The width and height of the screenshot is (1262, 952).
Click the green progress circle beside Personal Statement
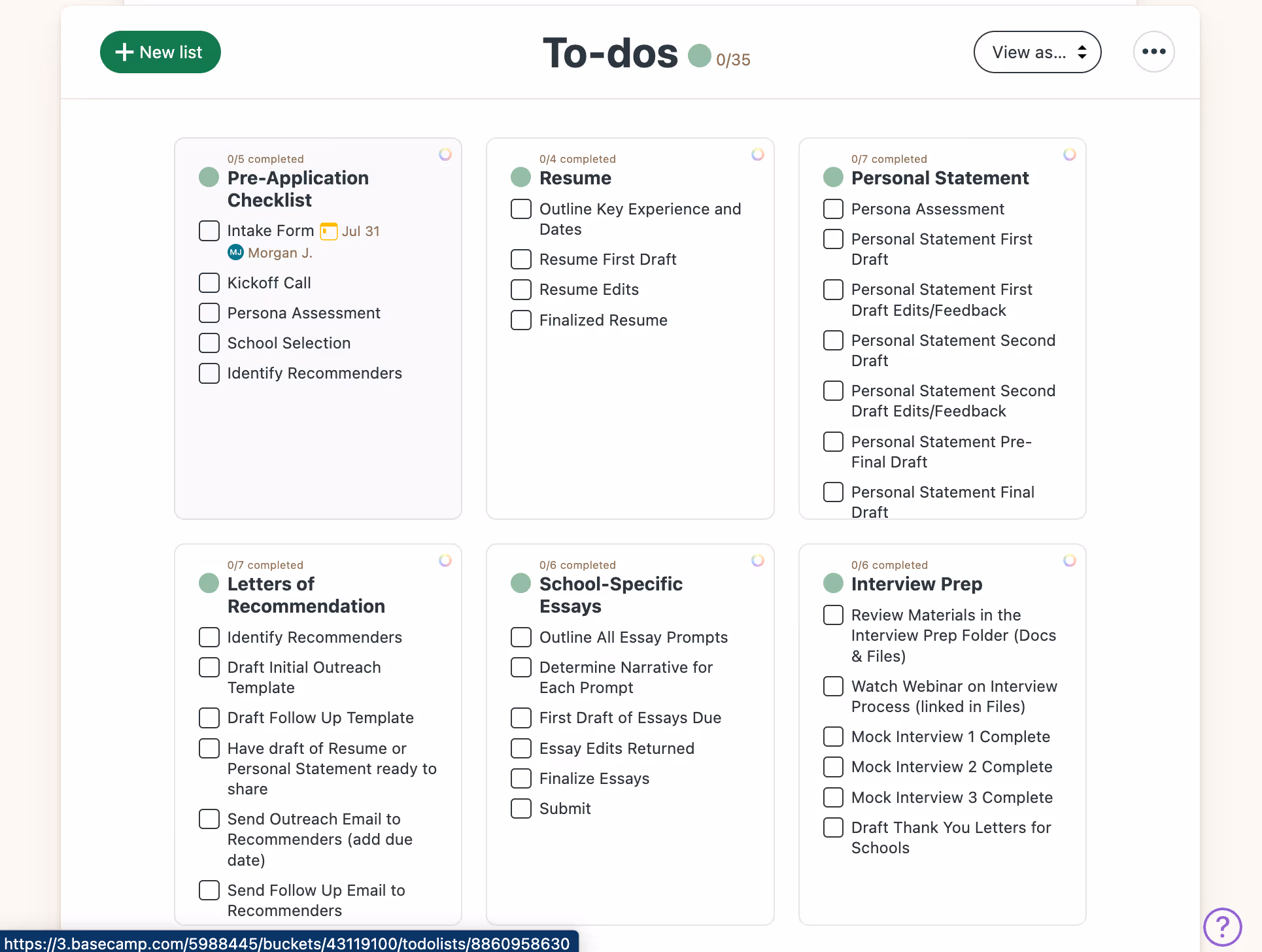point(832,177)
